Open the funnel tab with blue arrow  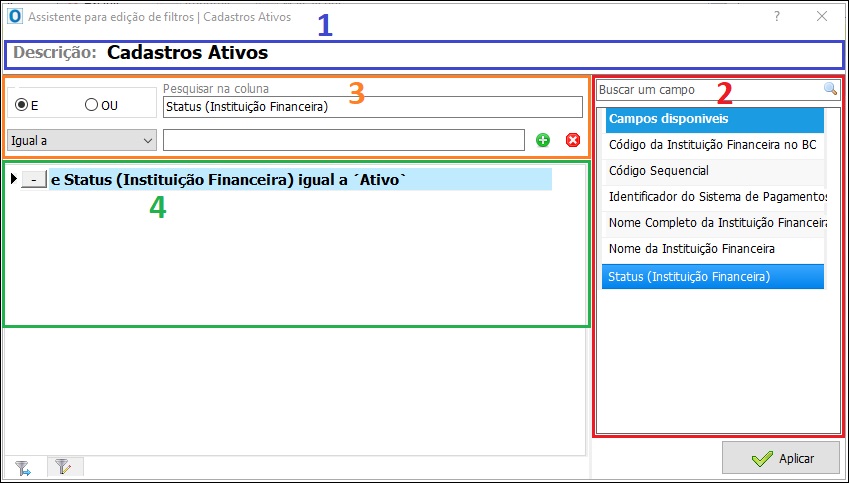pos(23,467)
